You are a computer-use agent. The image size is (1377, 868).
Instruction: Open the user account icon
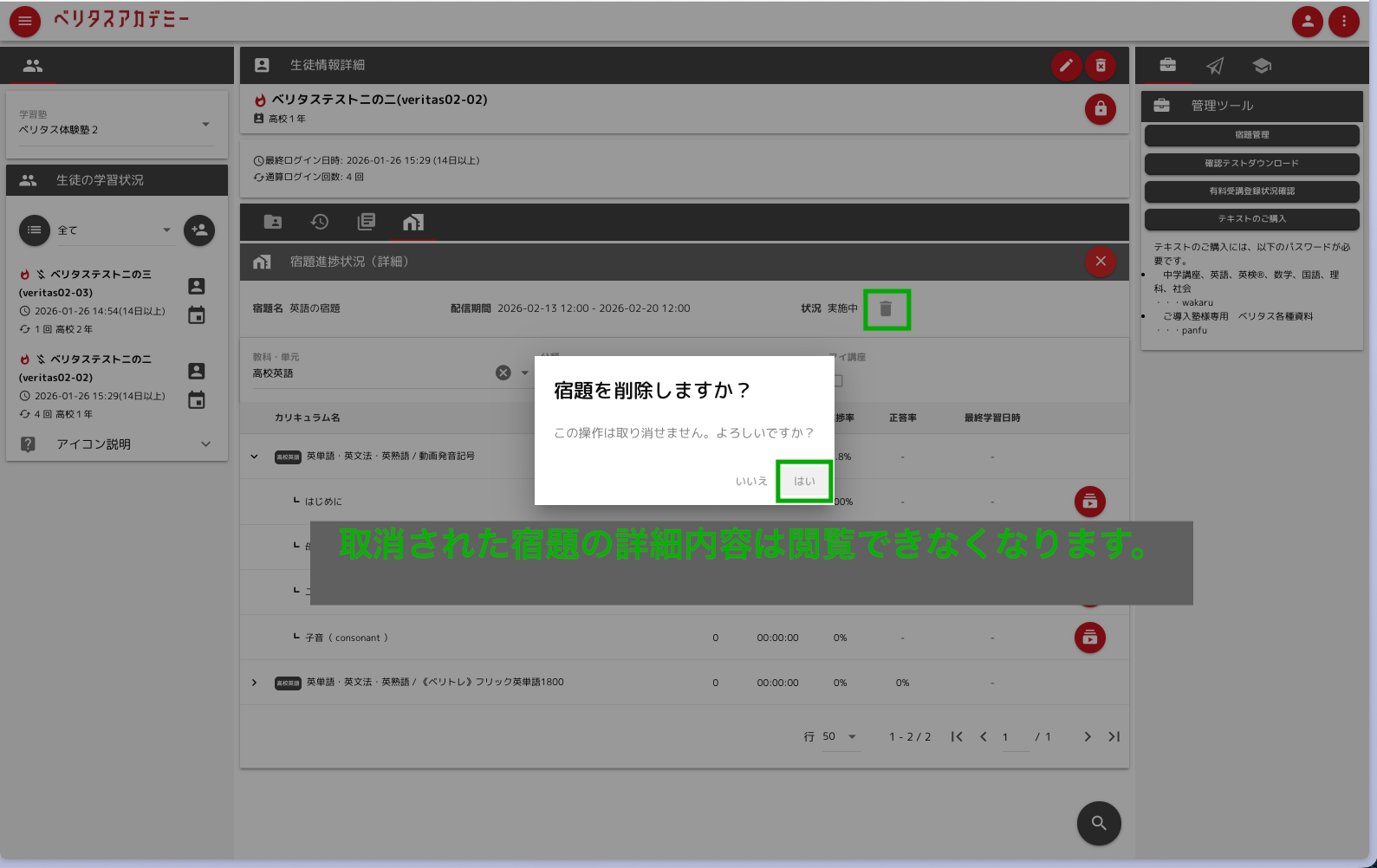tap(1307, 21)
